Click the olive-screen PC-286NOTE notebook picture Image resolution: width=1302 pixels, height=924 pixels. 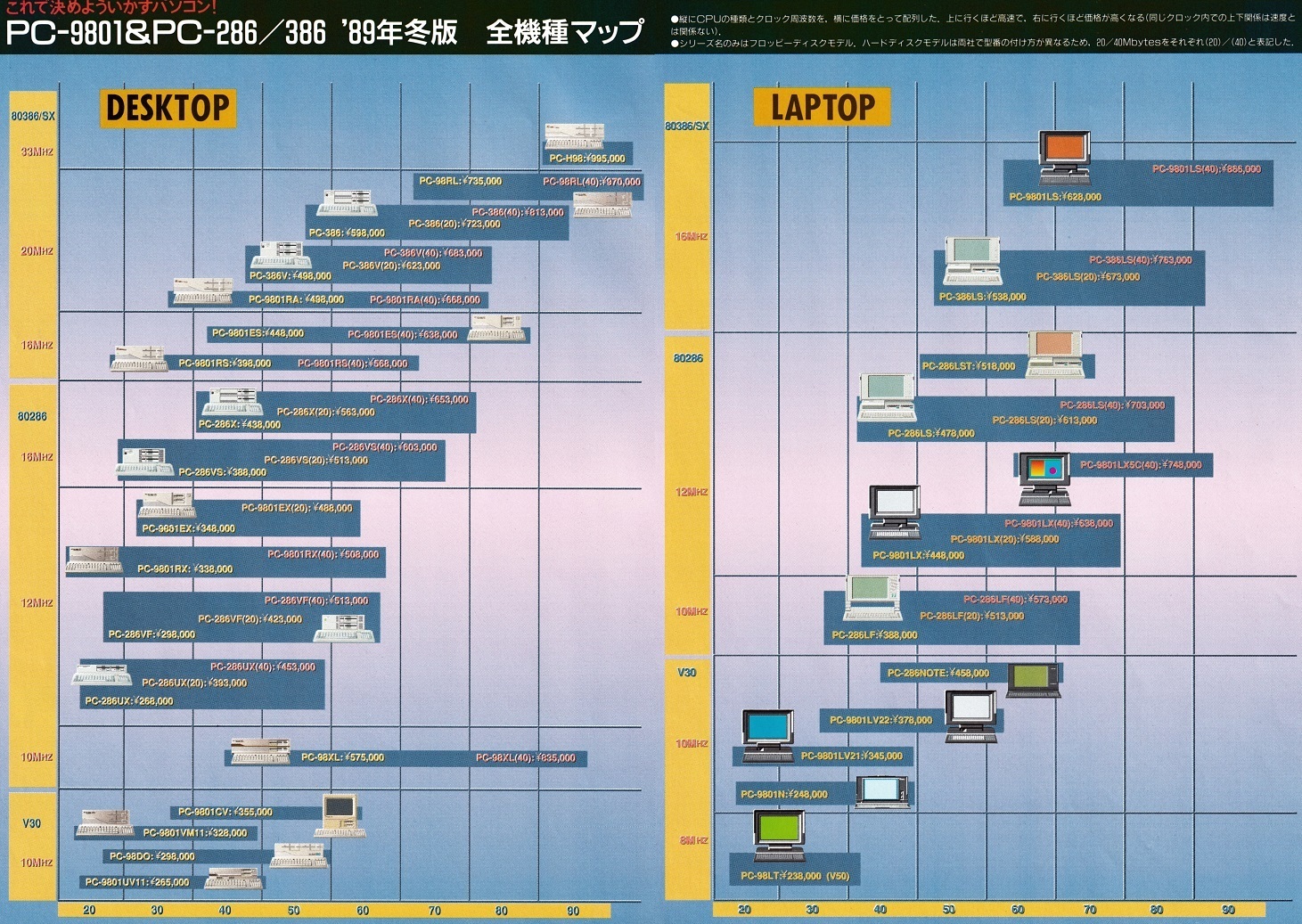1034,680
